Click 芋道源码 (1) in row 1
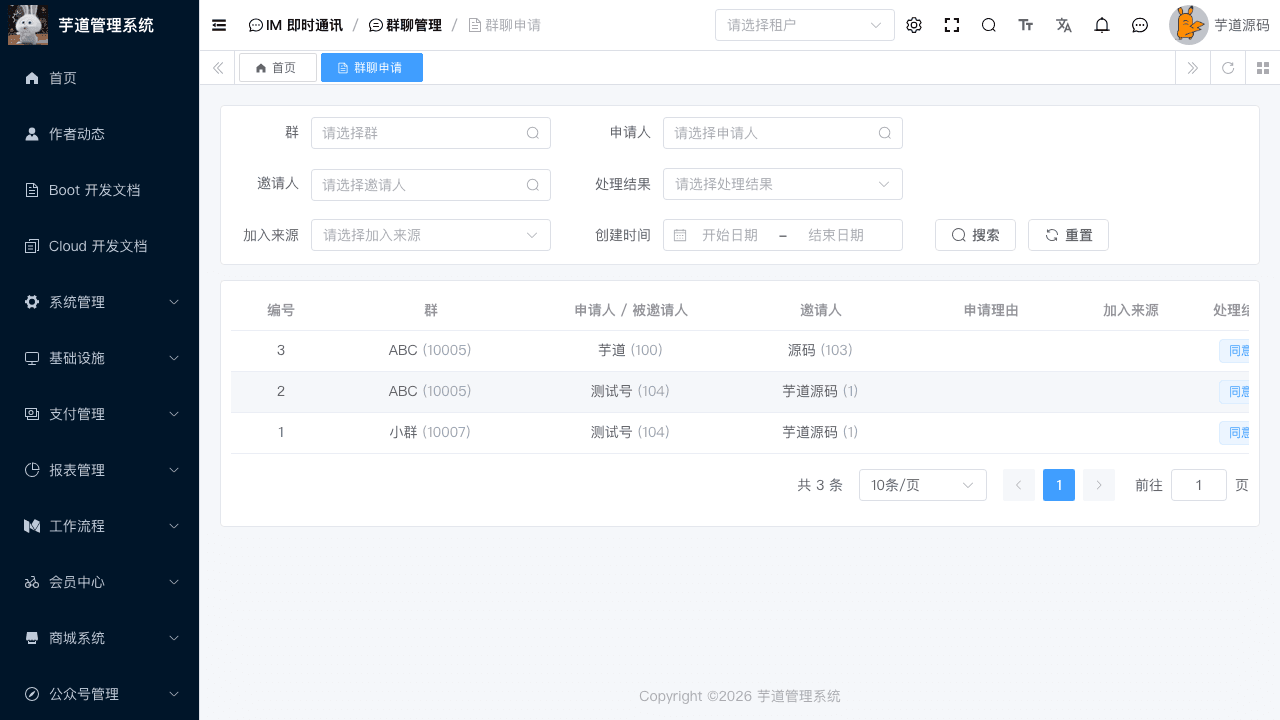The image size is (1280, 720). pyautogui.click(x=821, y=432)
